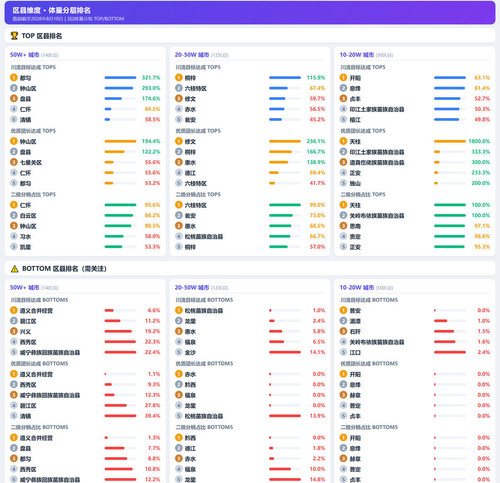This screenshot has width=500, height=483.
Task: Click the 14.8% value
Action: tap(317, 479)
